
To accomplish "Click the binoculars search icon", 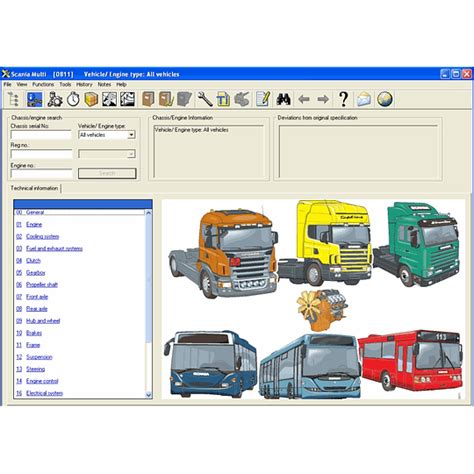I will pyautogui.click(x=283, y=99).
